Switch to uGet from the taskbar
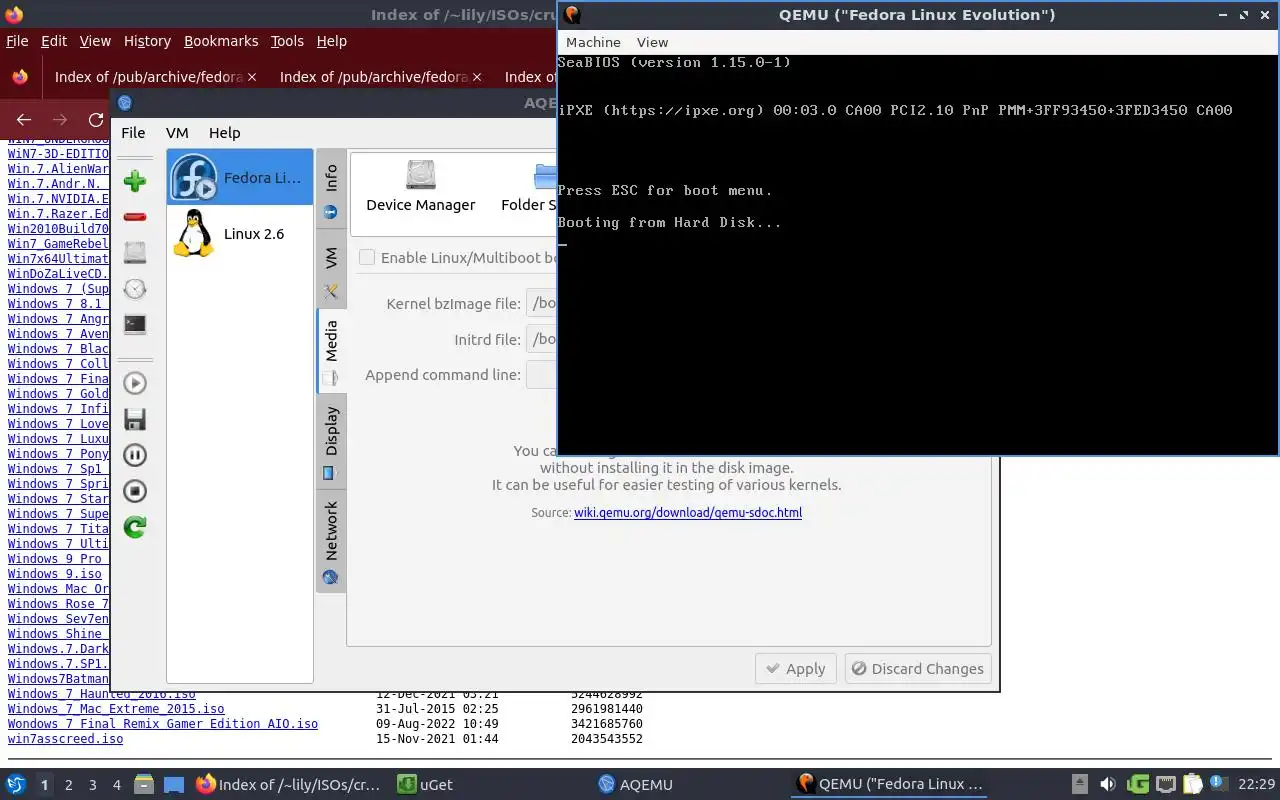 click(x=426, y=785)
